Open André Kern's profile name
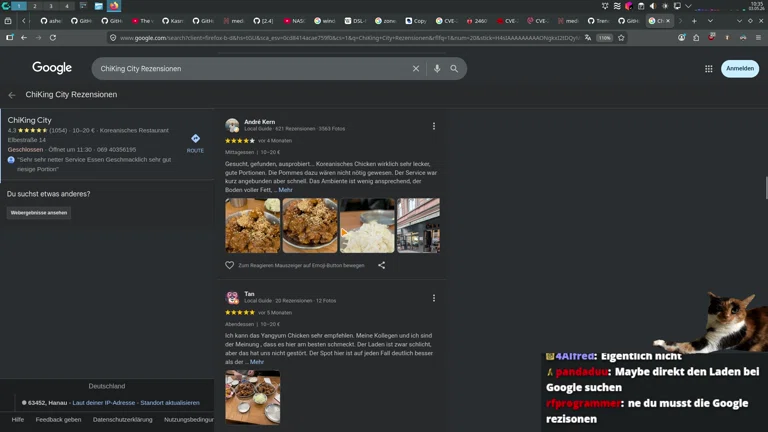 point(260,121)
